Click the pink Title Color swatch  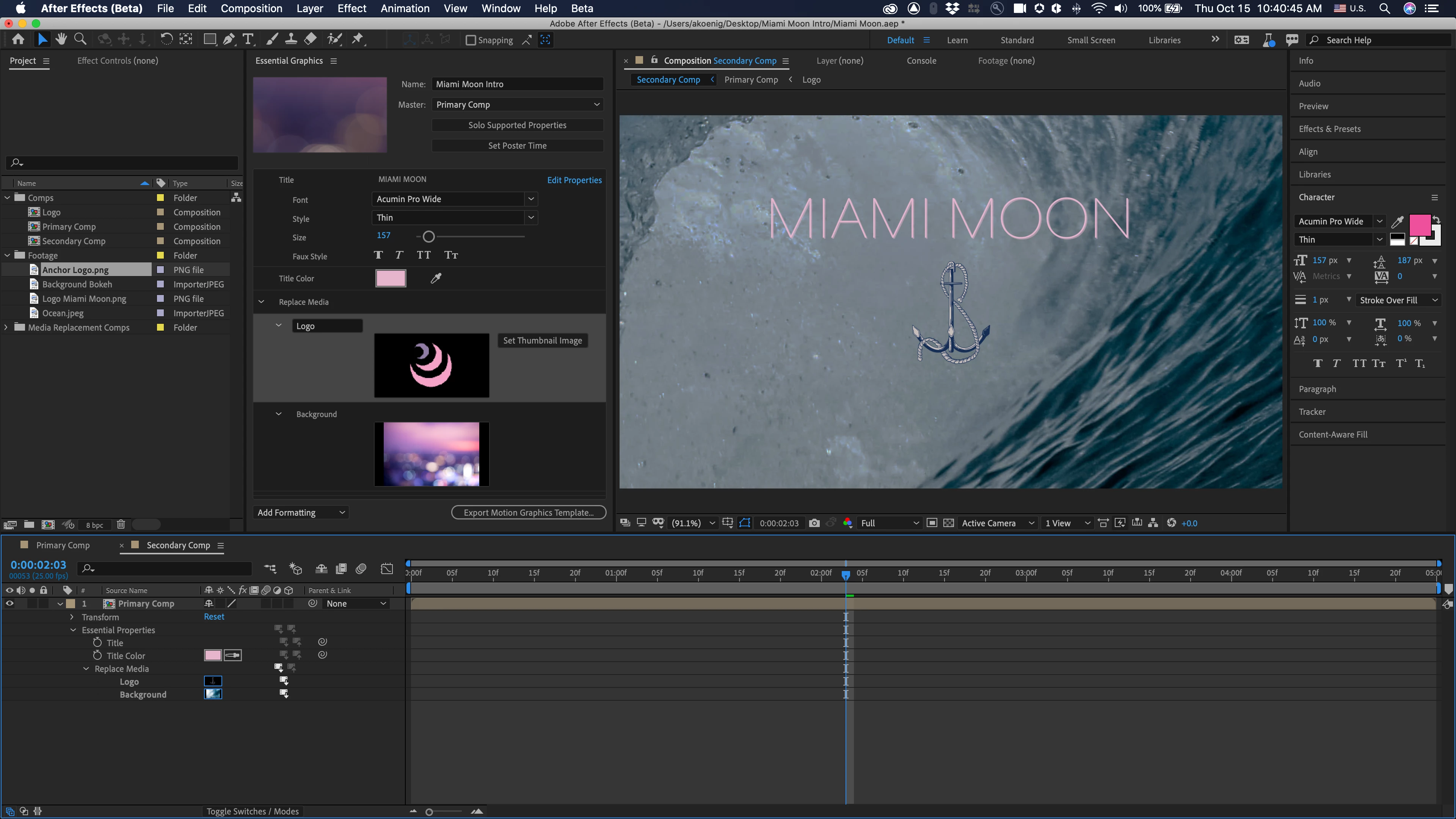coord(391,278)
